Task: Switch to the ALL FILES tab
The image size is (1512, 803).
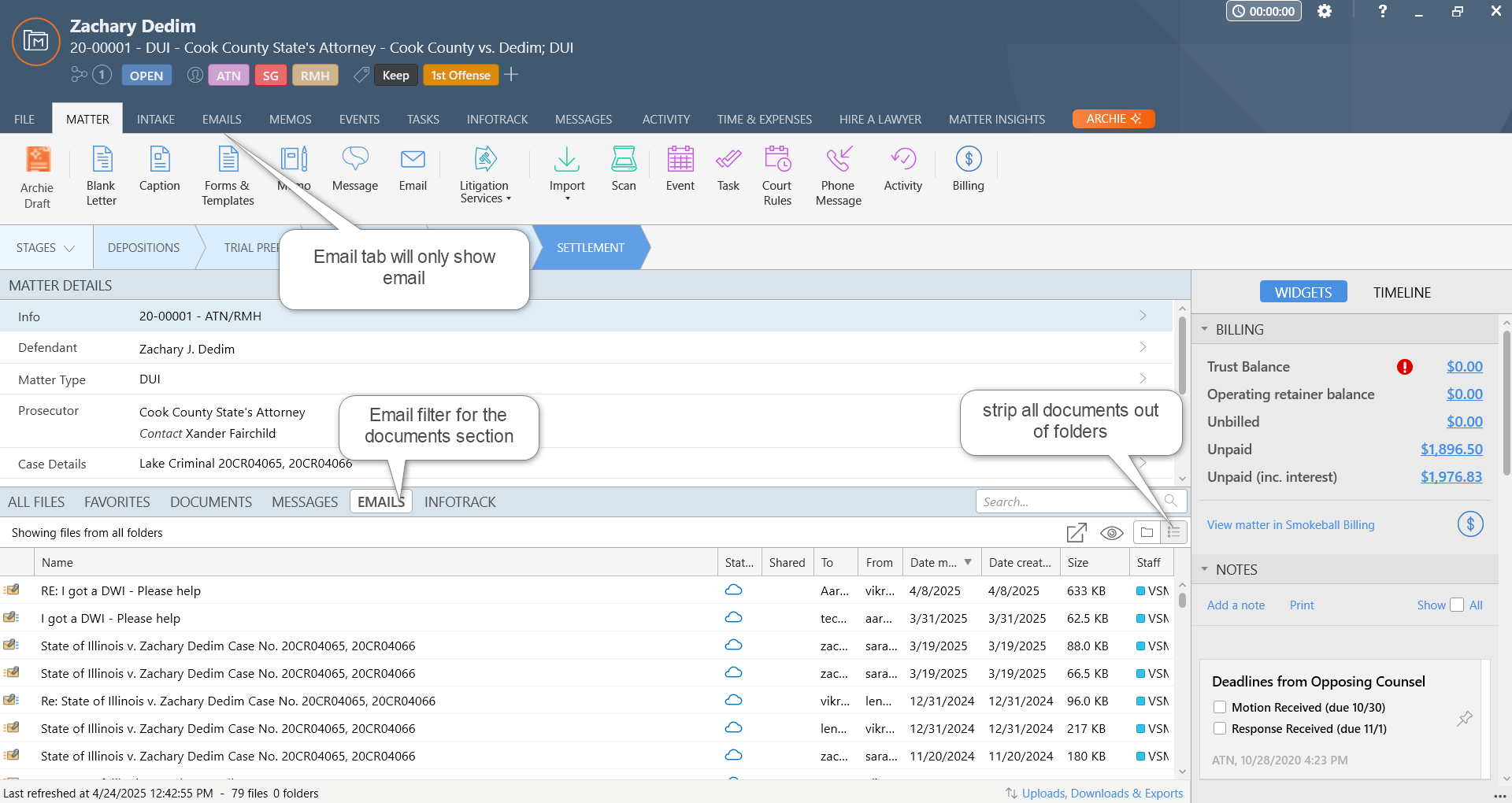Action: [36, 502]
